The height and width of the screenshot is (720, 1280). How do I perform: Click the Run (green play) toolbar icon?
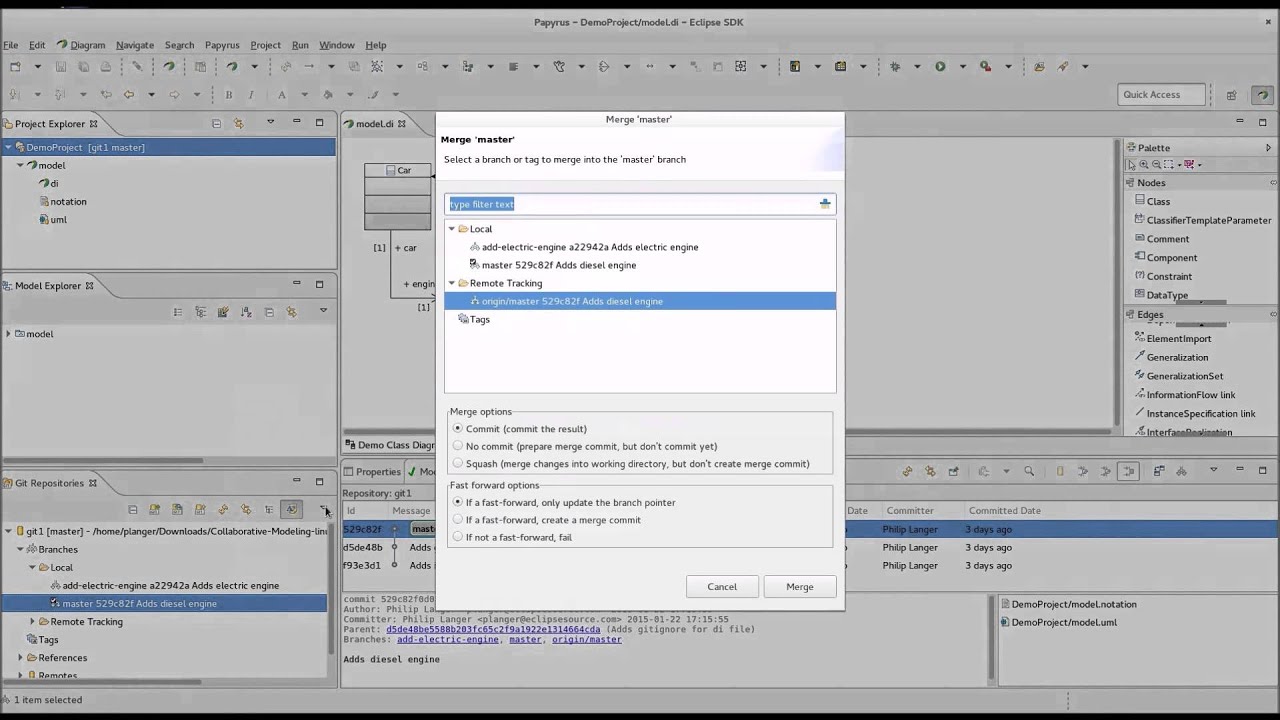(x=940, y=67)
